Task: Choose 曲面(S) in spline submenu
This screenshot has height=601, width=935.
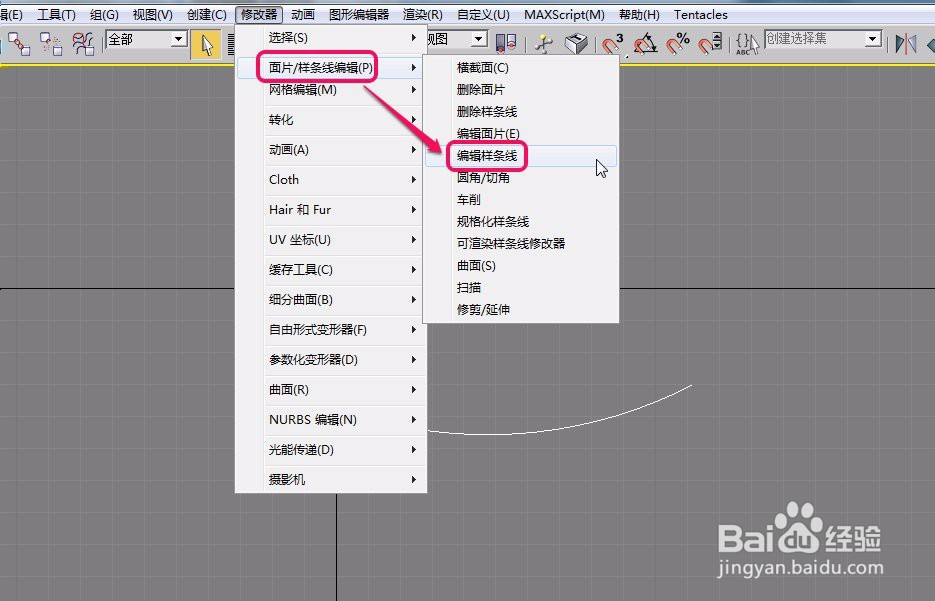Action: (x=521, y=265)
